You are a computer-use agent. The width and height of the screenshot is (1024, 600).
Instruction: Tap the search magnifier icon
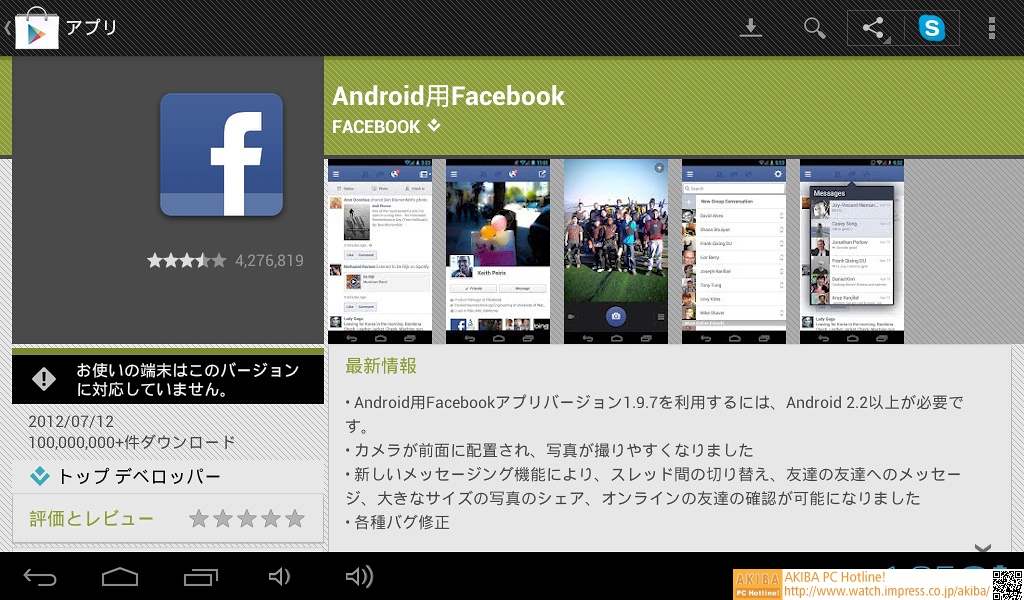(815, 28)
